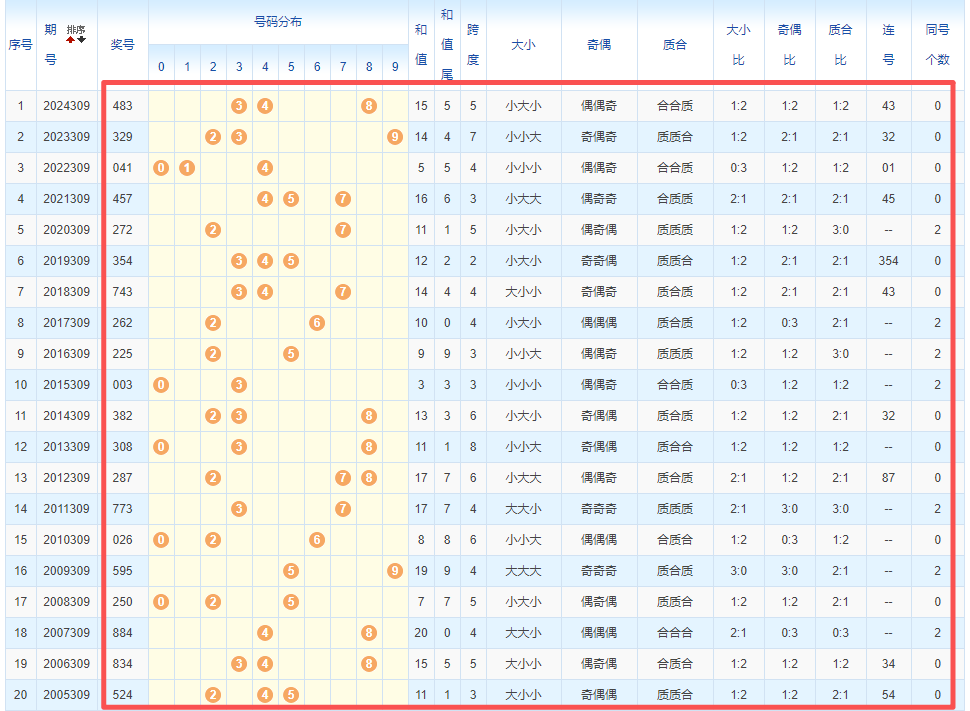This screenshot has height=711, width=970.
Task: Click orange ball 9 in row 2023309
Action: [x=395, y=136]
